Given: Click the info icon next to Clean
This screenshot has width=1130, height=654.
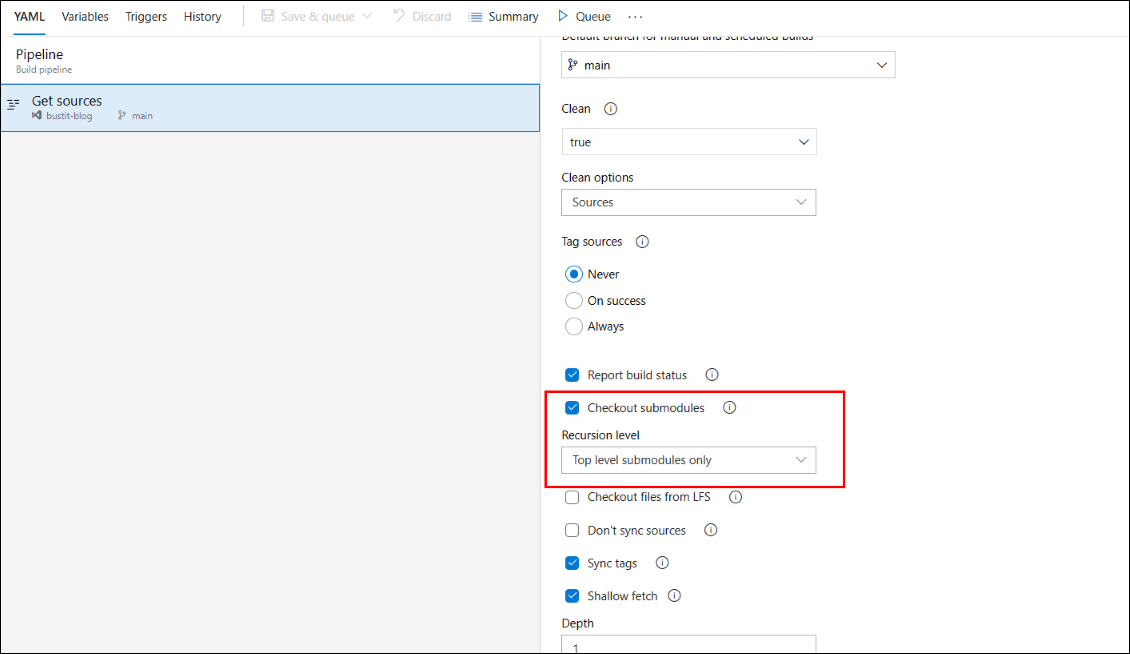Looking at the screenshot, I should click(x=611, y=109).
